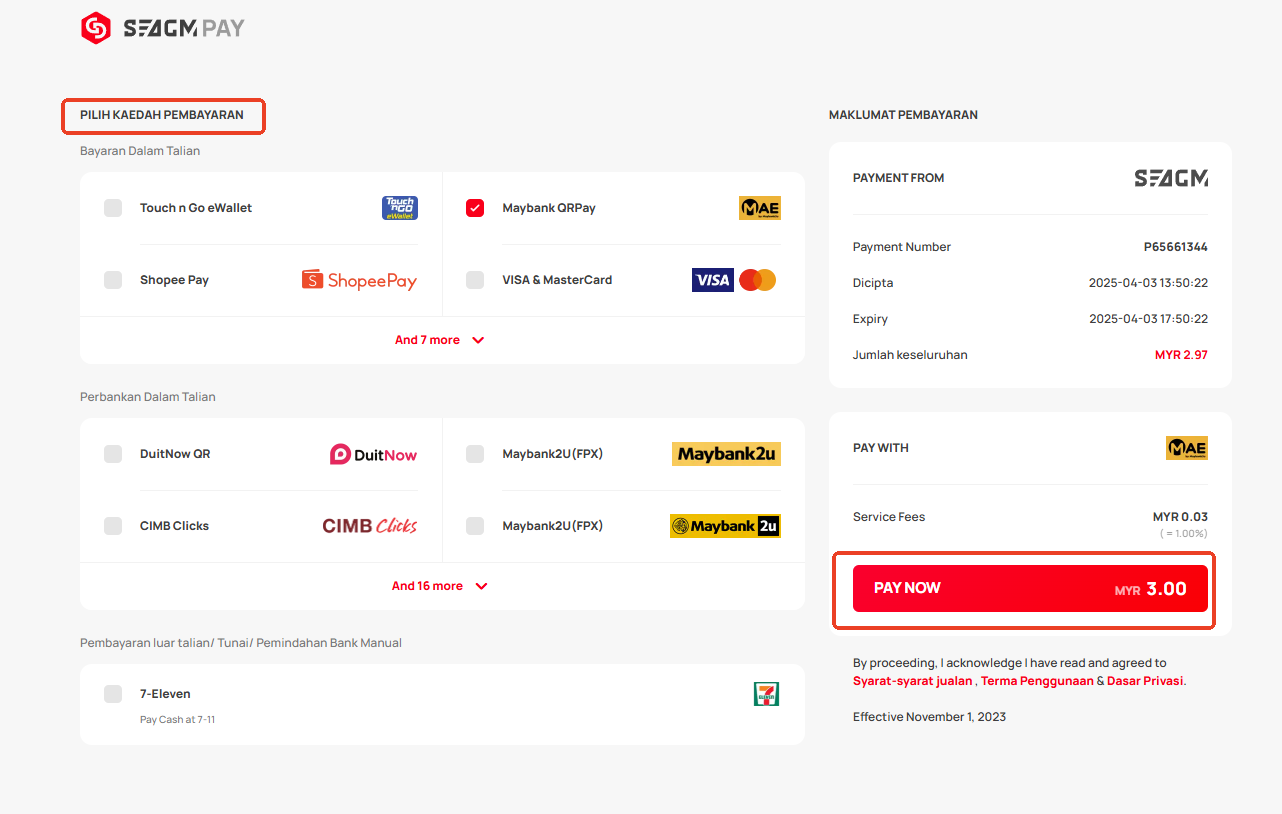Screen dimensions: 1282x814
Task: Click the DuitNow logo
Action: [x=374, y=454]
